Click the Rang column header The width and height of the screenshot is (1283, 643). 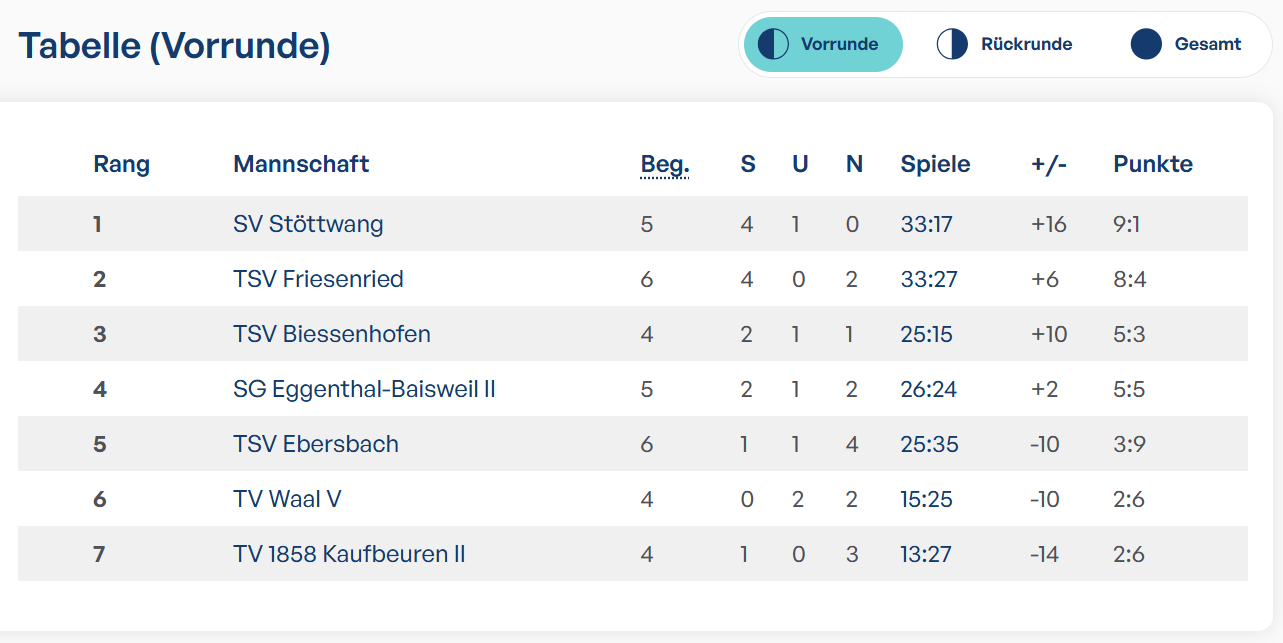point(121,164)
